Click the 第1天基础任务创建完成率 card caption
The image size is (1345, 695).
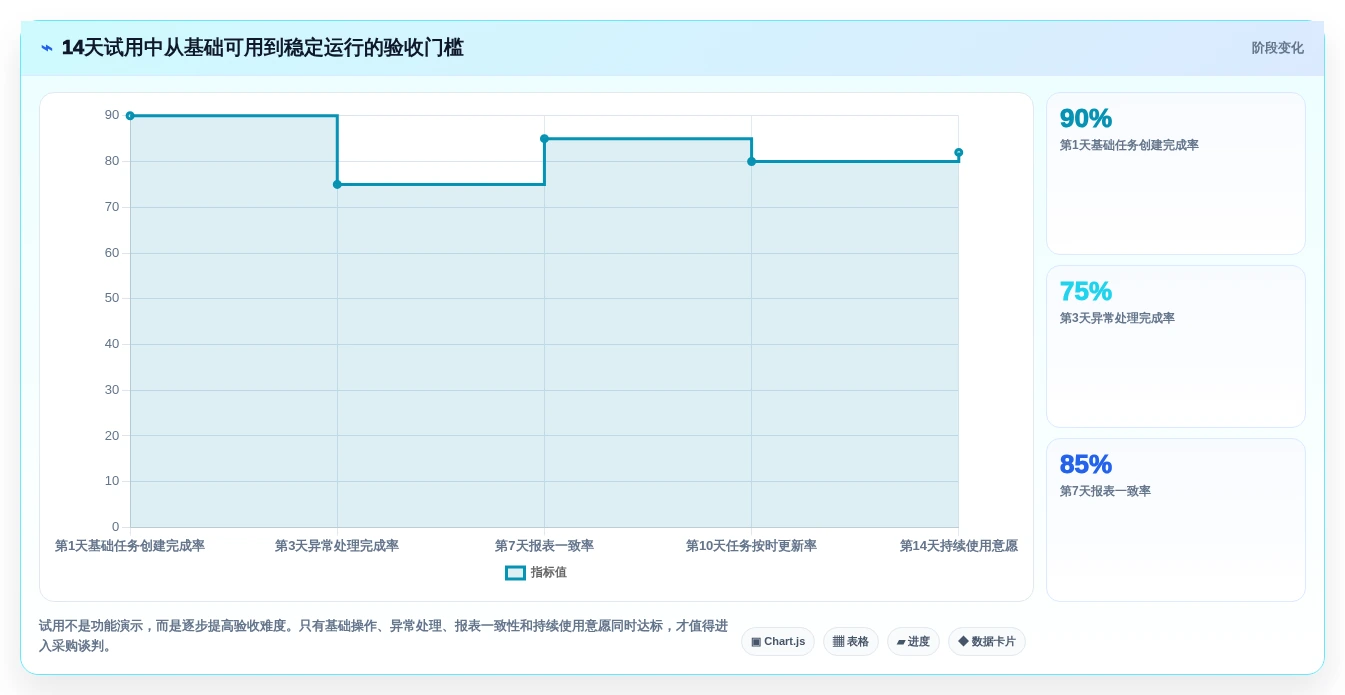1129,146
